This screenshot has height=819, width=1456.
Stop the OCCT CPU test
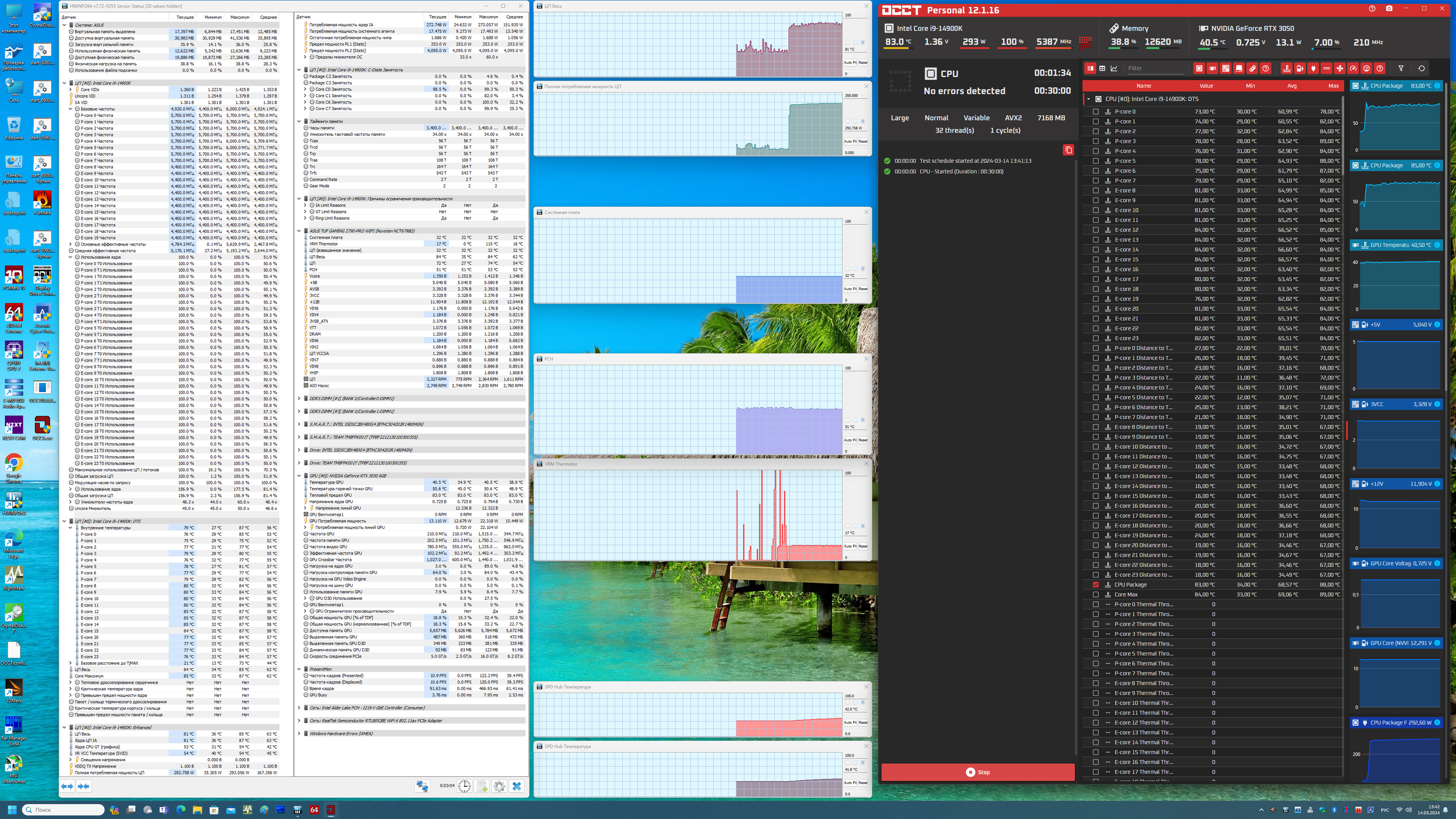point(977,772)
